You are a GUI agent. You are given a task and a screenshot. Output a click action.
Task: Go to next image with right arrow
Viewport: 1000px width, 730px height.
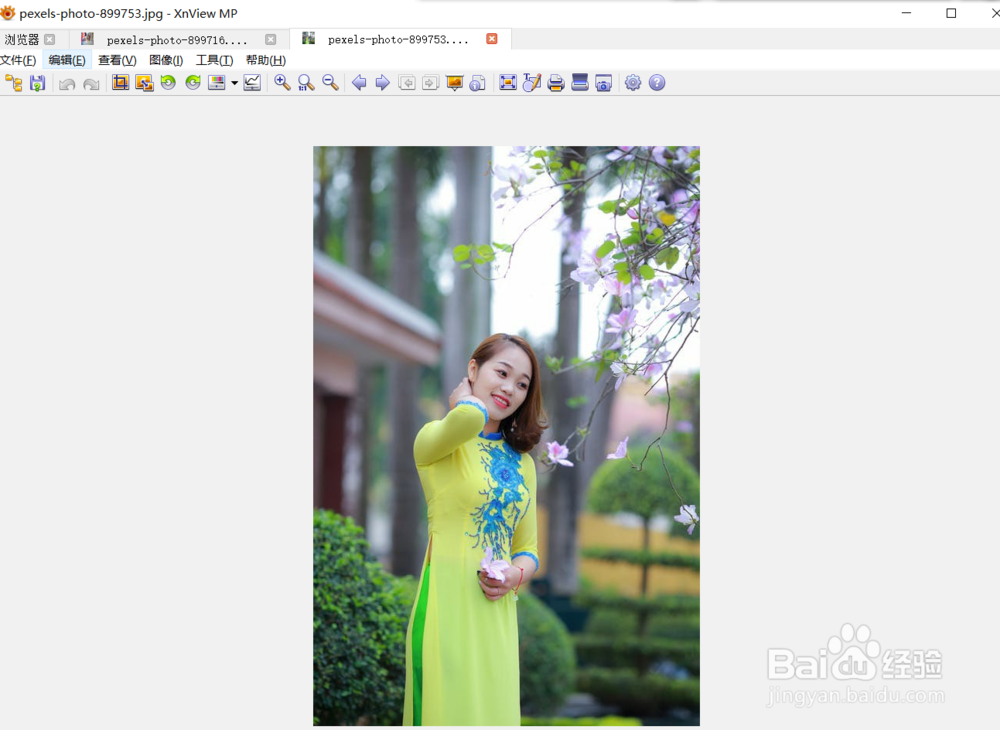(383, 83)
